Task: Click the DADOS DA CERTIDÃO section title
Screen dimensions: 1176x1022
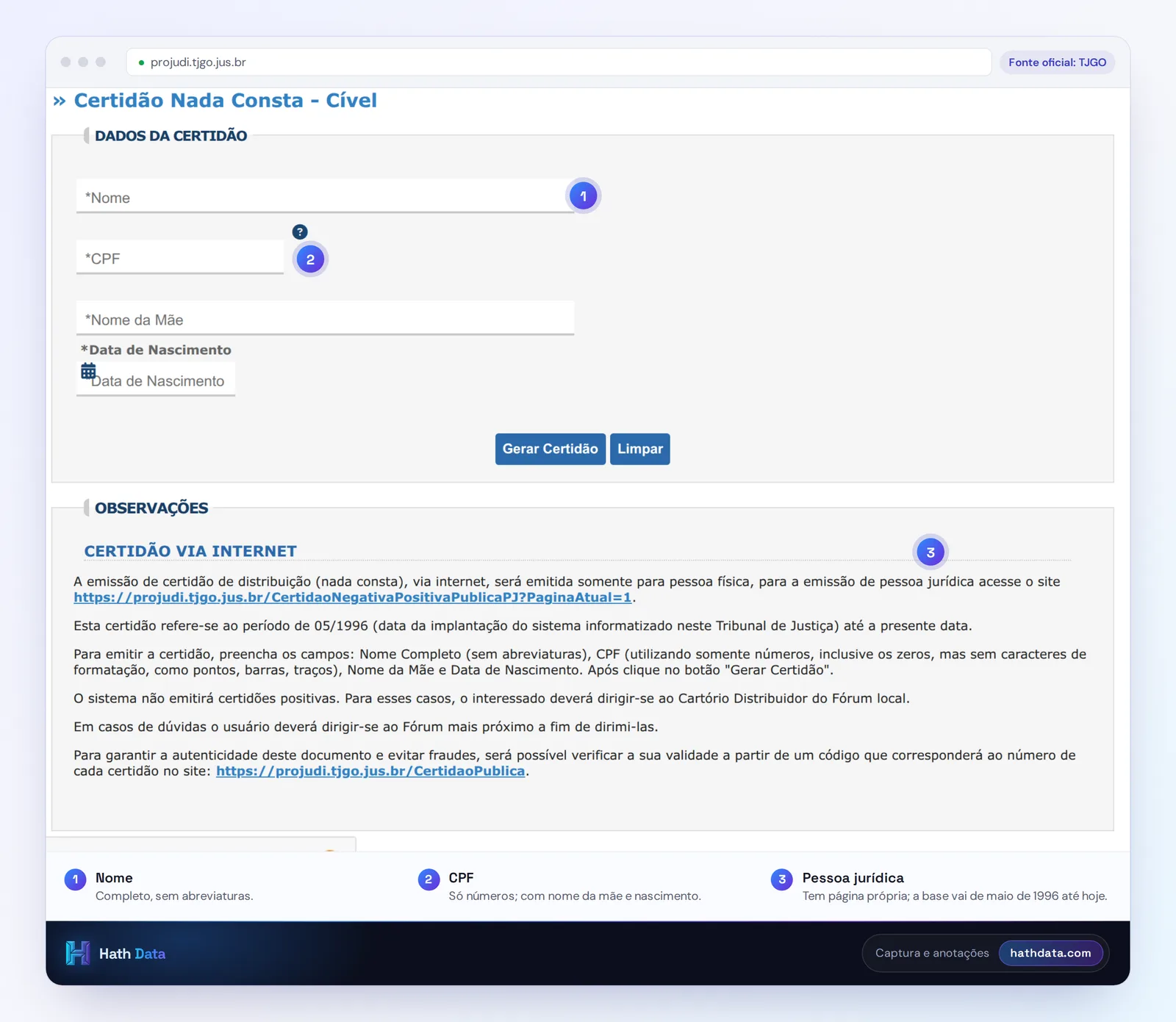Action: pyautogui.click(x=171, y=136)
